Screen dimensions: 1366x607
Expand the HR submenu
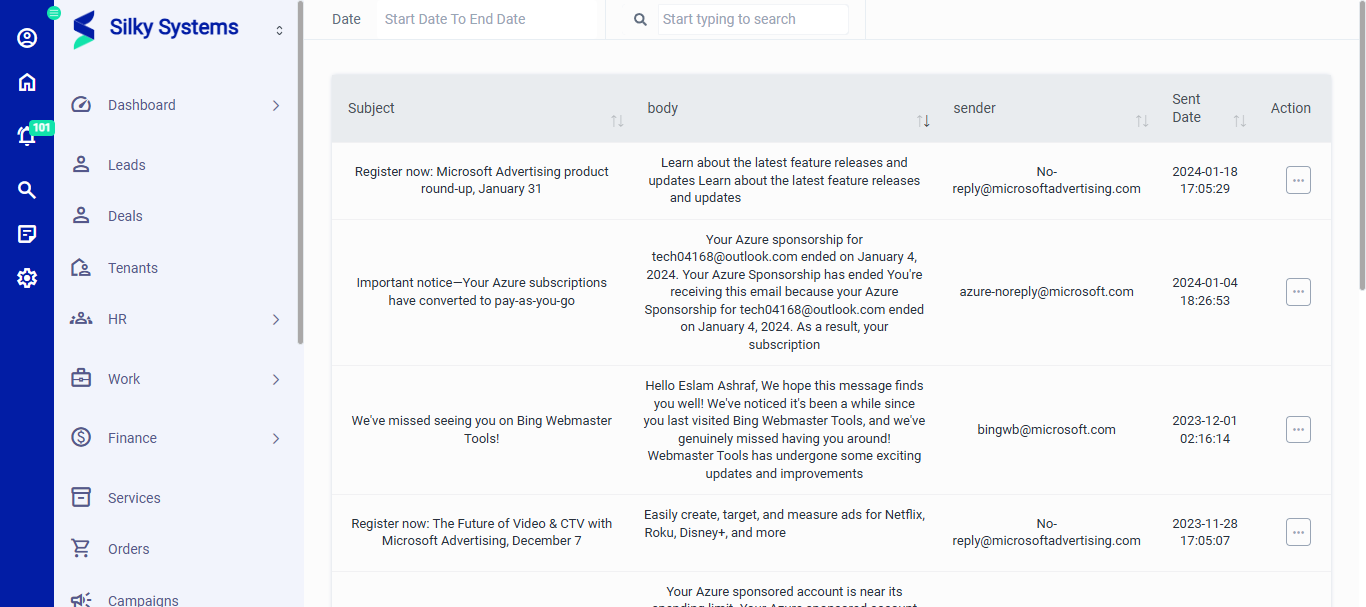(276, 319)
